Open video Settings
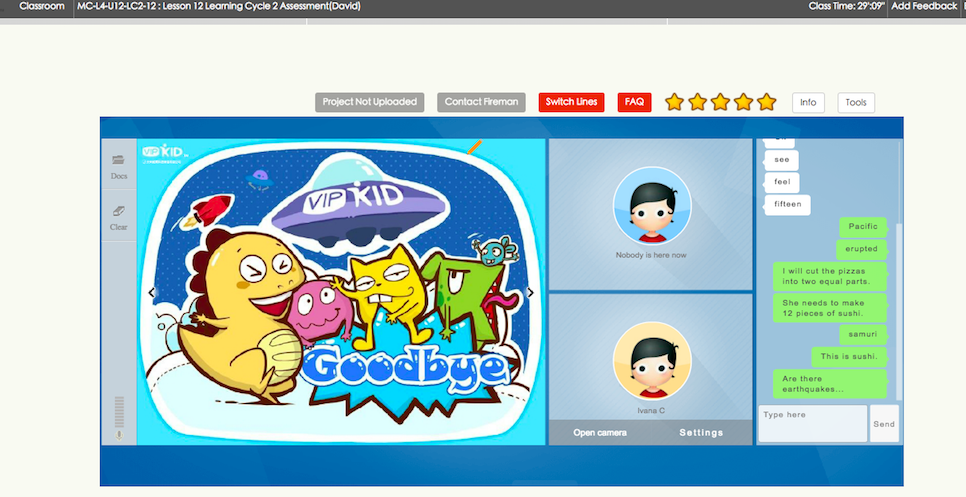Image resolution: width=966 pixels, height=497 pixels. (701, 433)
